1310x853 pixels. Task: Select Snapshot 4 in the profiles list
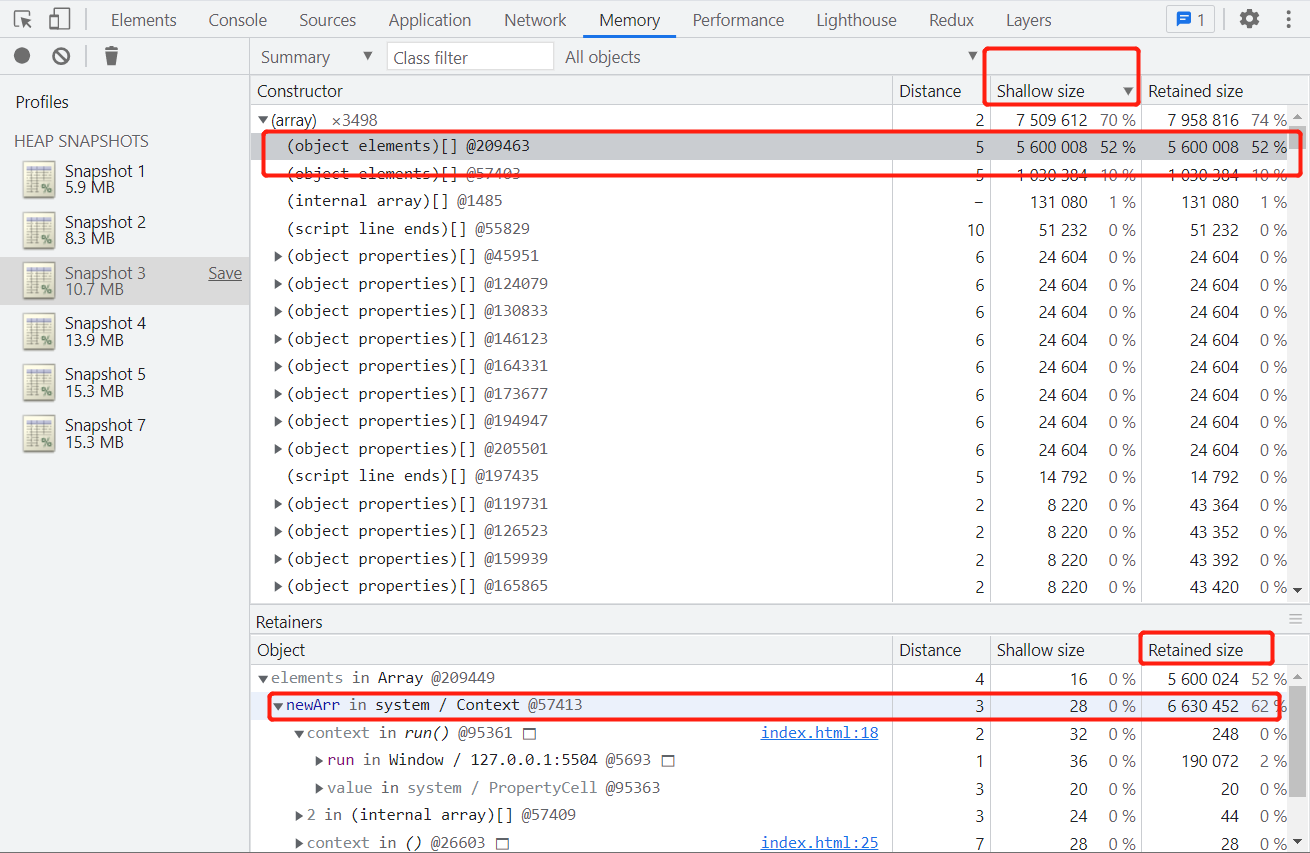124,331
